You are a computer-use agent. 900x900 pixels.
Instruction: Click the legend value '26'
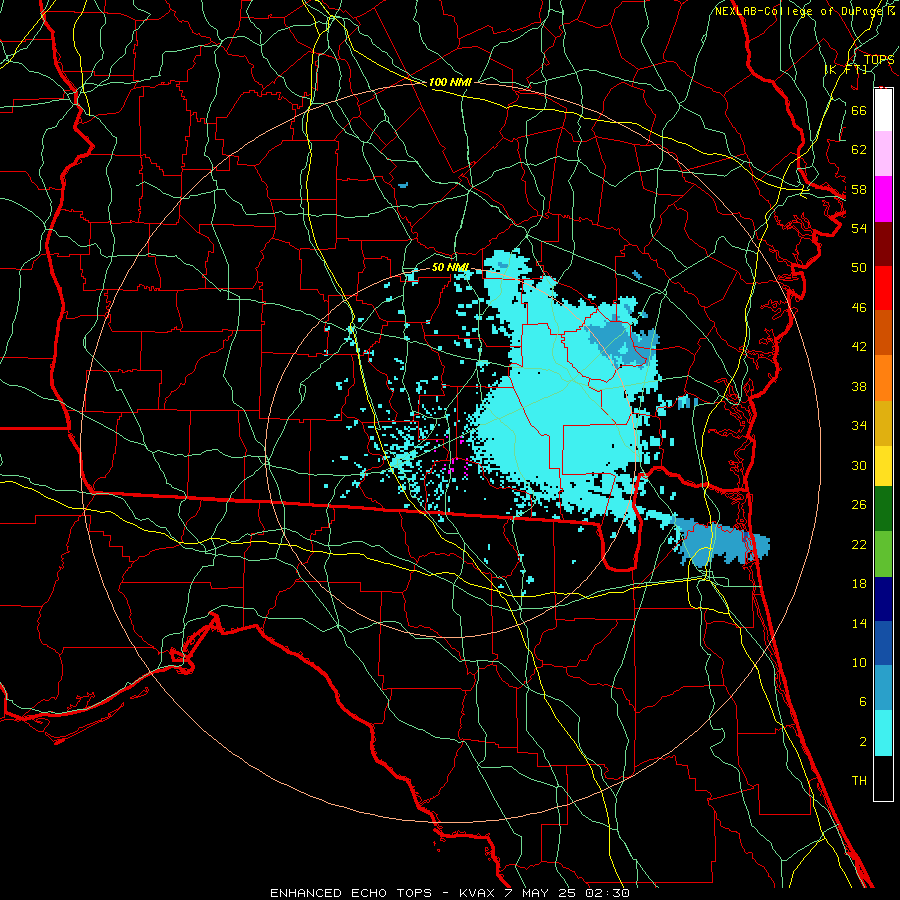click(x=859, y=505)
